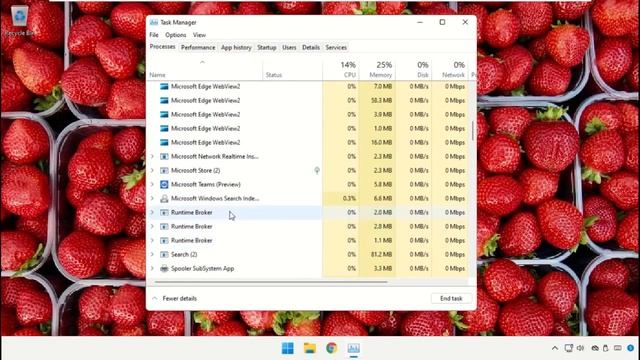Screen dimensions: 640x360
Task: Switch to the Users tab
Action: (x=289, y=47)
